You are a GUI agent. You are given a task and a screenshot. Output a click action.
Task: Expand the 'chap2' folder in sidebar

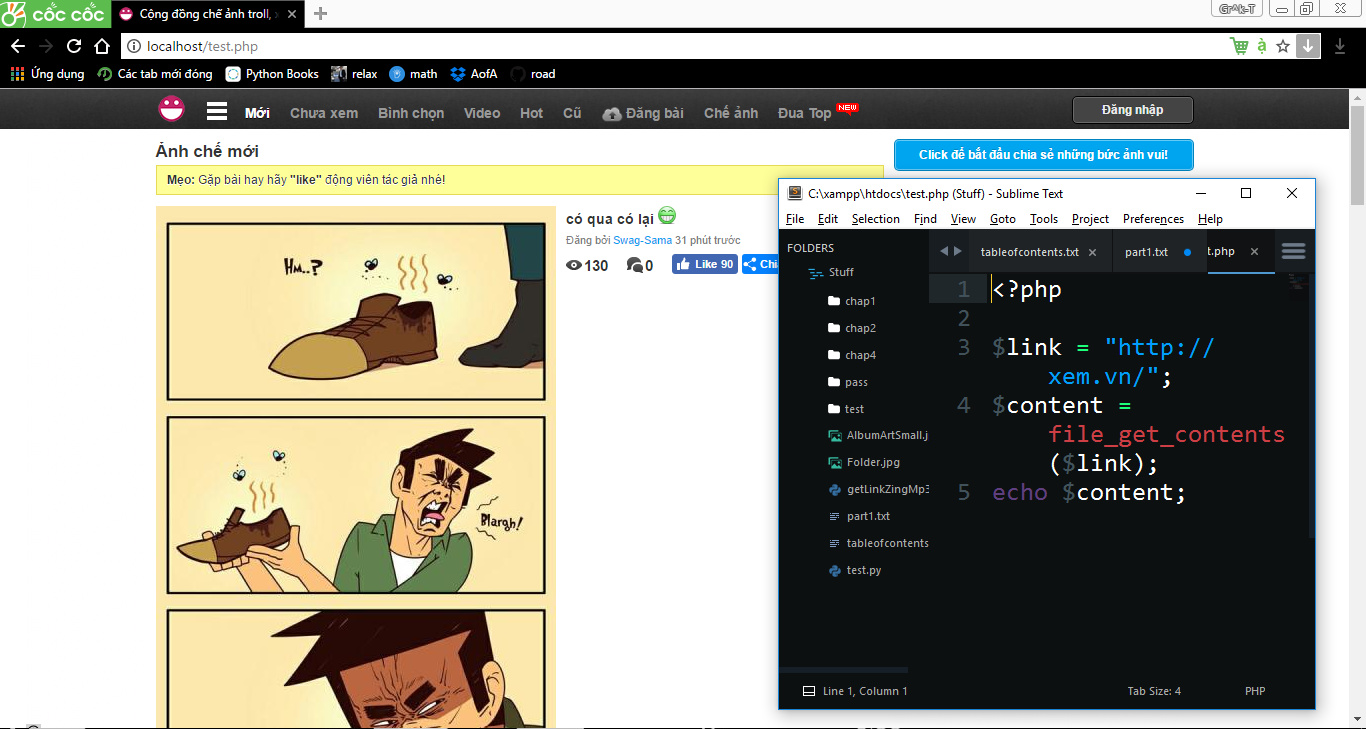point(852,328)
